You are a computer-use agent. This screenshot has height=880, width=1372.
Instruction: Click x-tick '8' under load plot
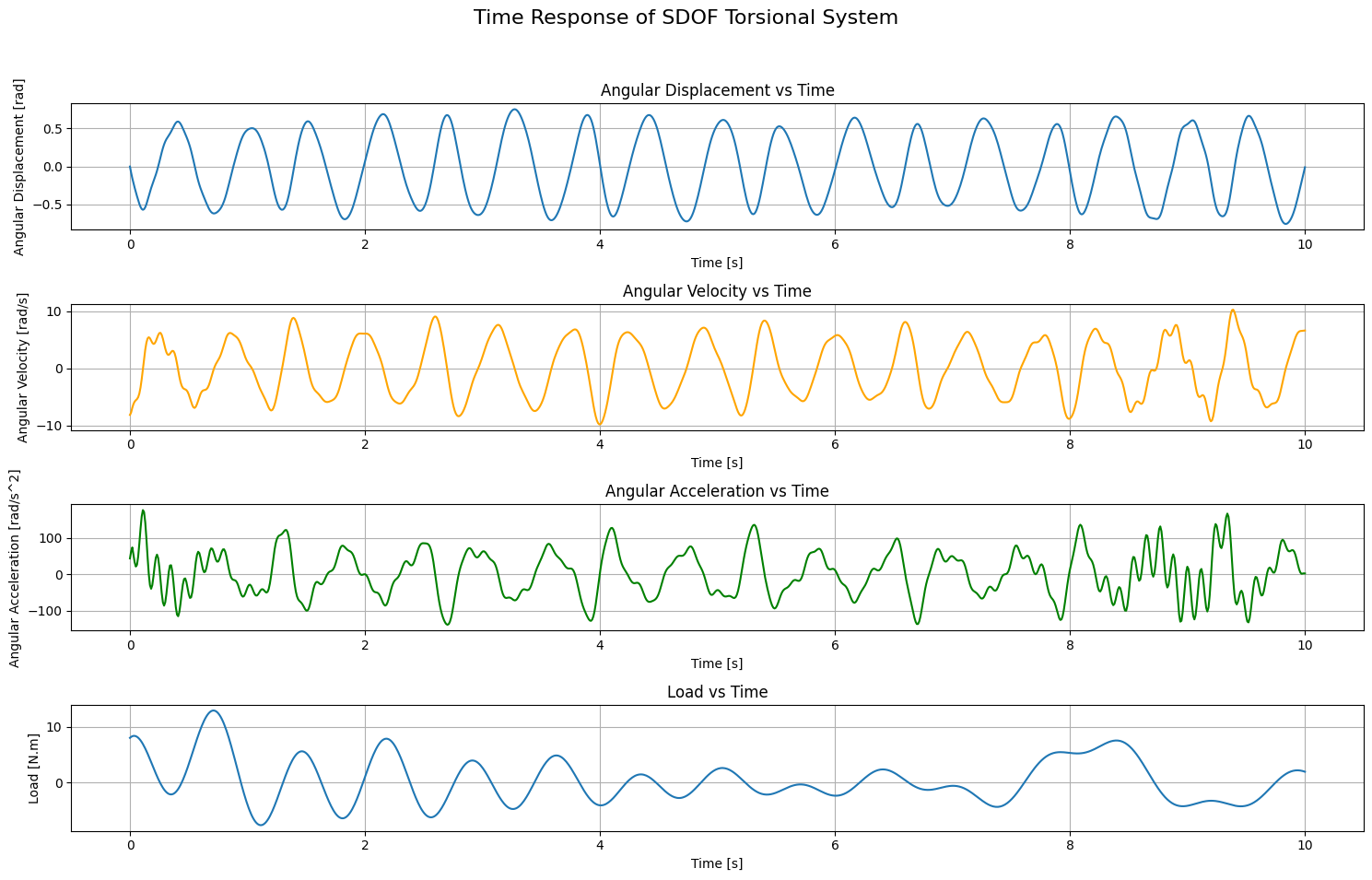(1070, 845)
